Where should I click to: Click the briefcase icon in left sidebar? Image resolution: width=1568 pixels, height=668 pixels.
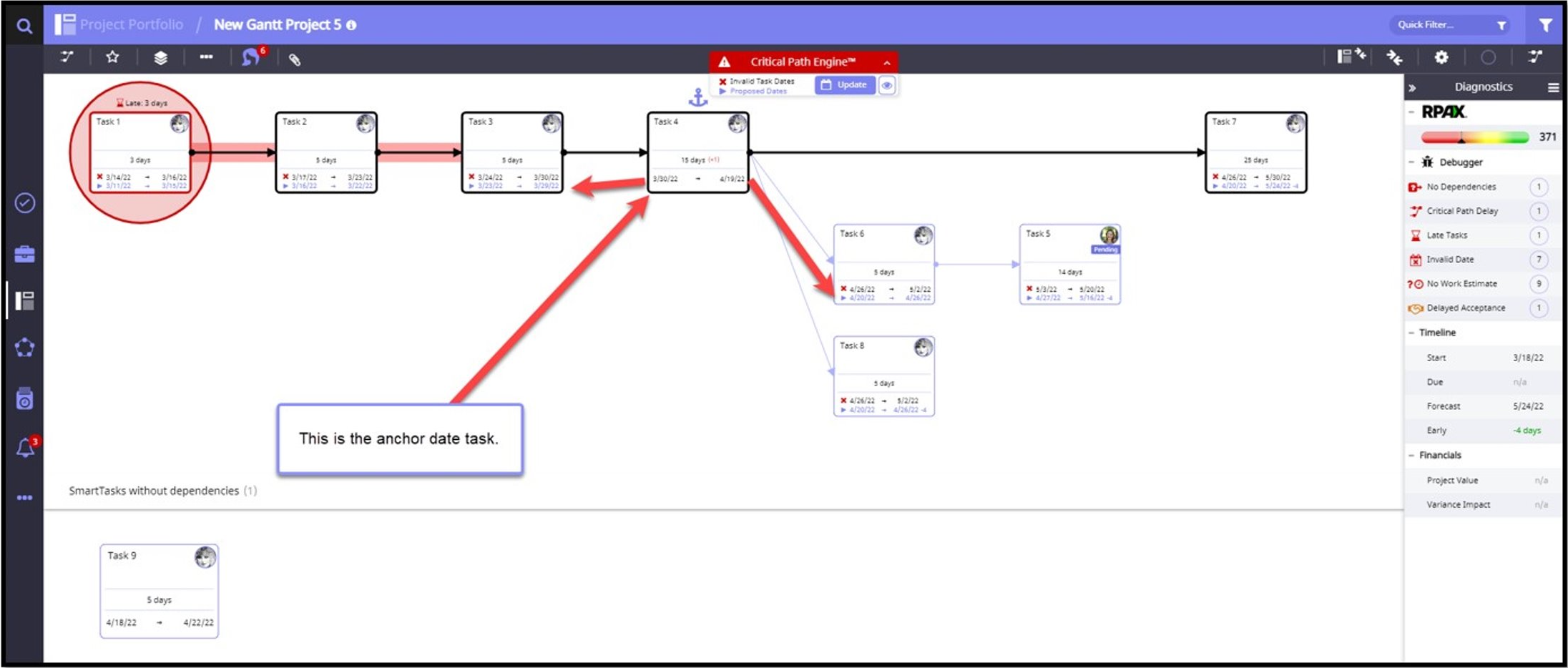coord(25,254)
